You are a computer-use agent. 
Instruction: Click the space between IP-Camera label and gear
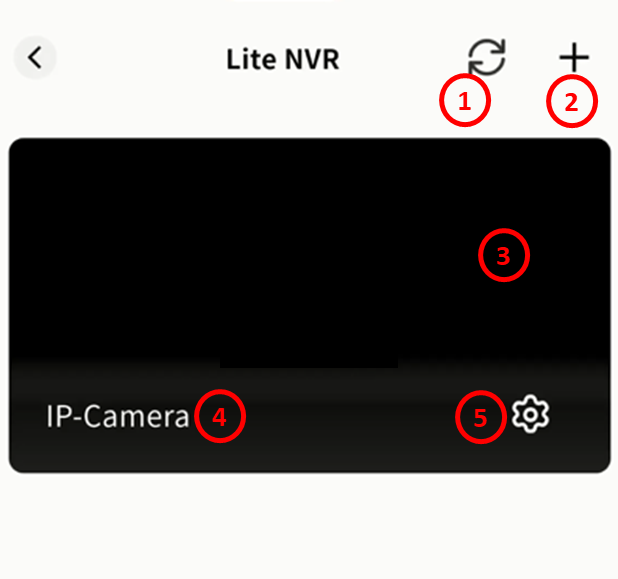coord(351,416)
